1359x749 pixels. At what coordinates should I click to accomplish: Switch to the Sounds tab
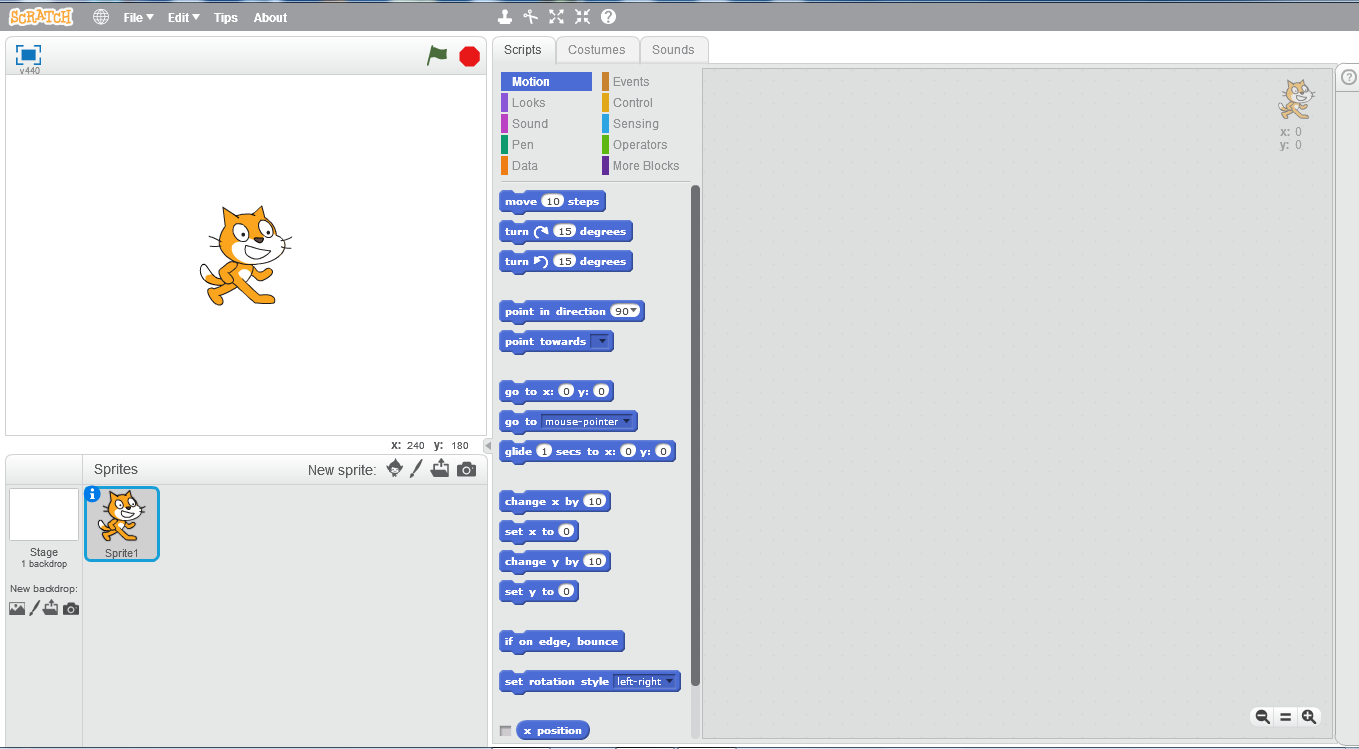(x=673, y=50)
